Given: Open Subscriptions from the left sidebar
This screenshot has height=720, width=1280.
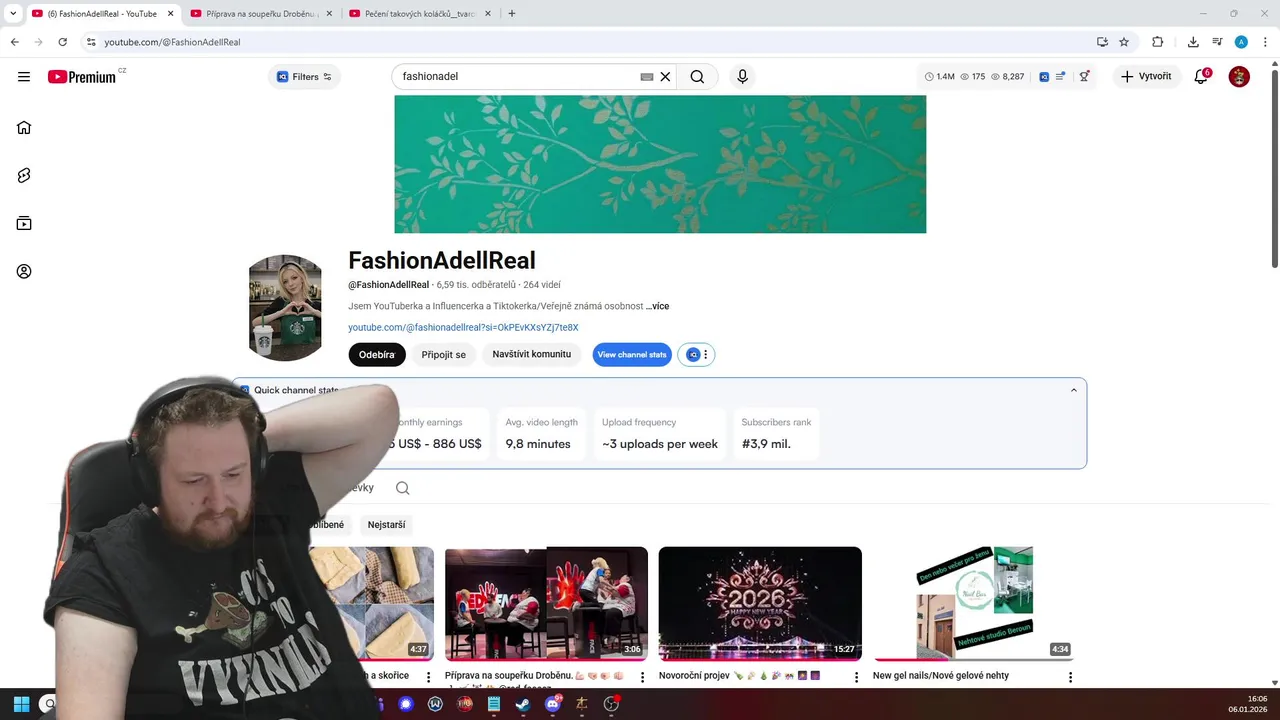Looking at the screenshot, I should 24,223.
